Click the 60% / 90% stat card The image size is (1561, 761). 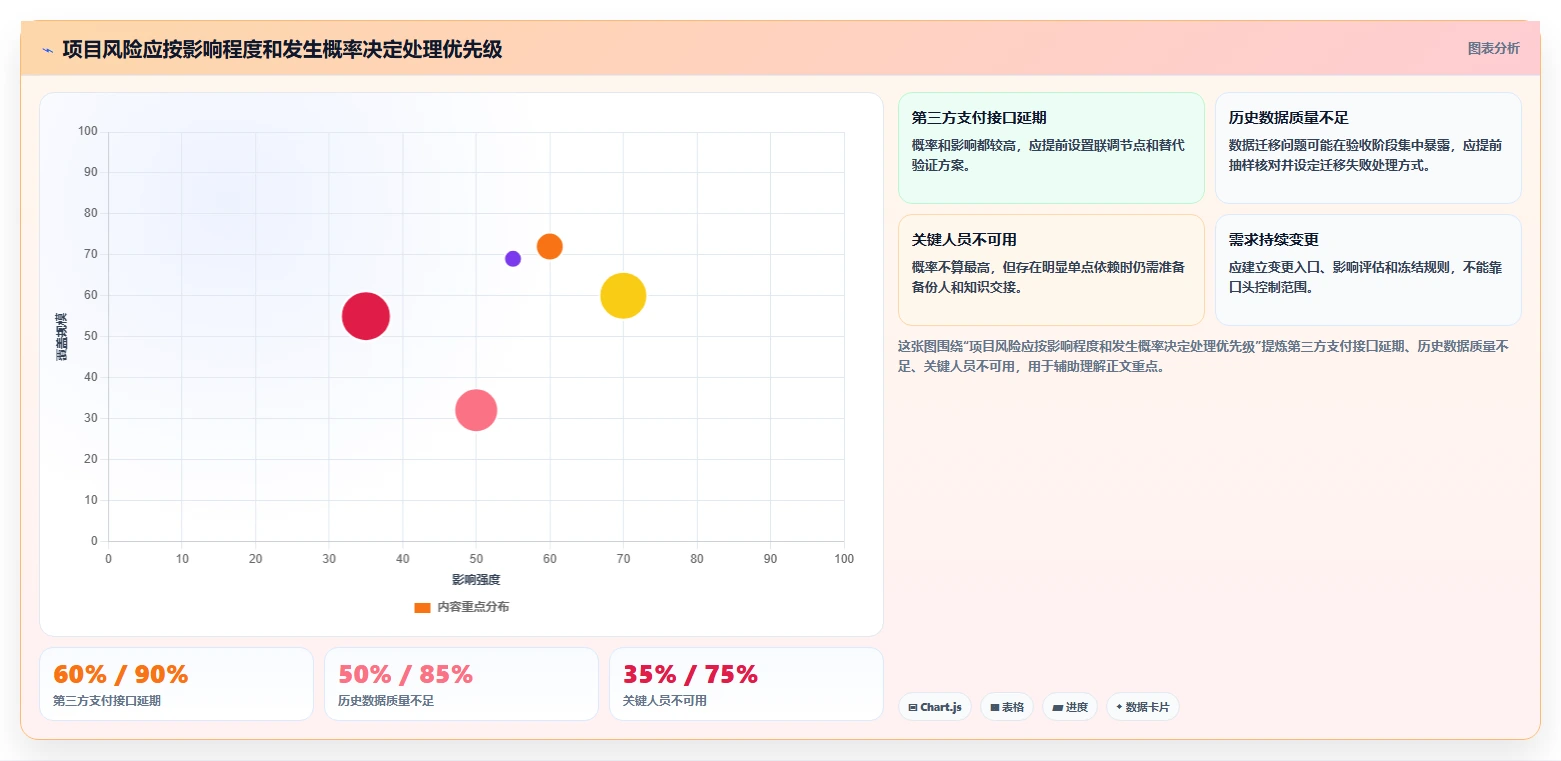coord(176,684)
